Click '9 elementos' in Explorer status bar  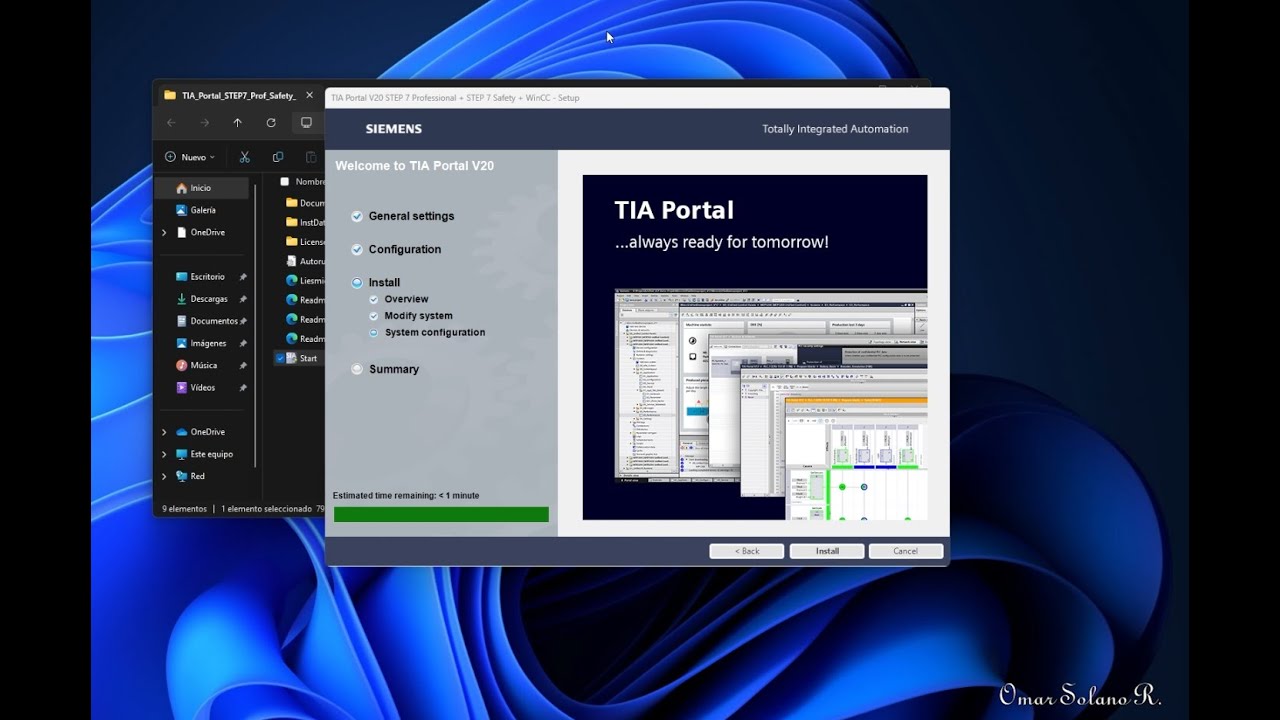(x=185, y=509)
